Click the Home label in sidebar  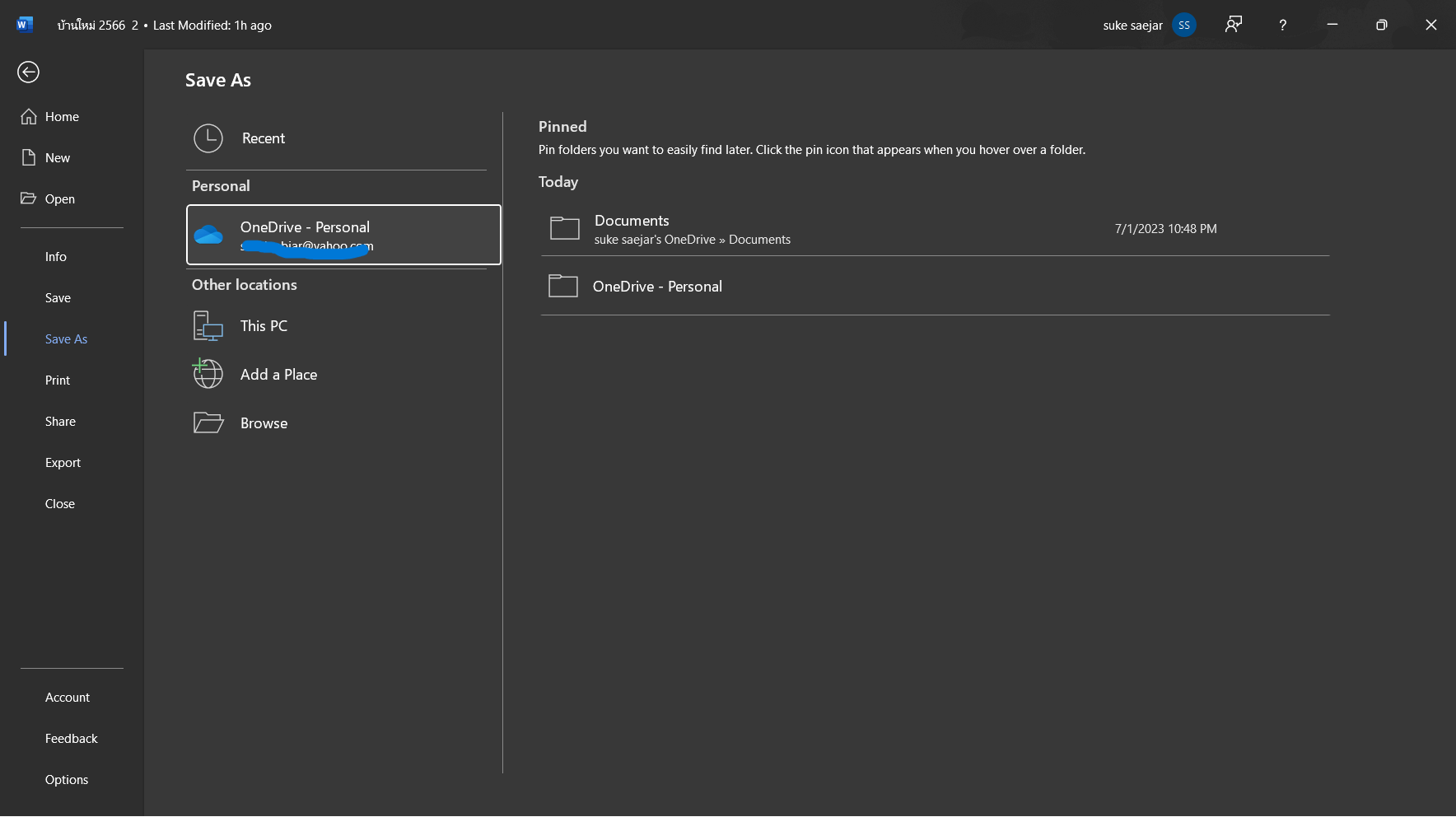(x=62, y=117)
